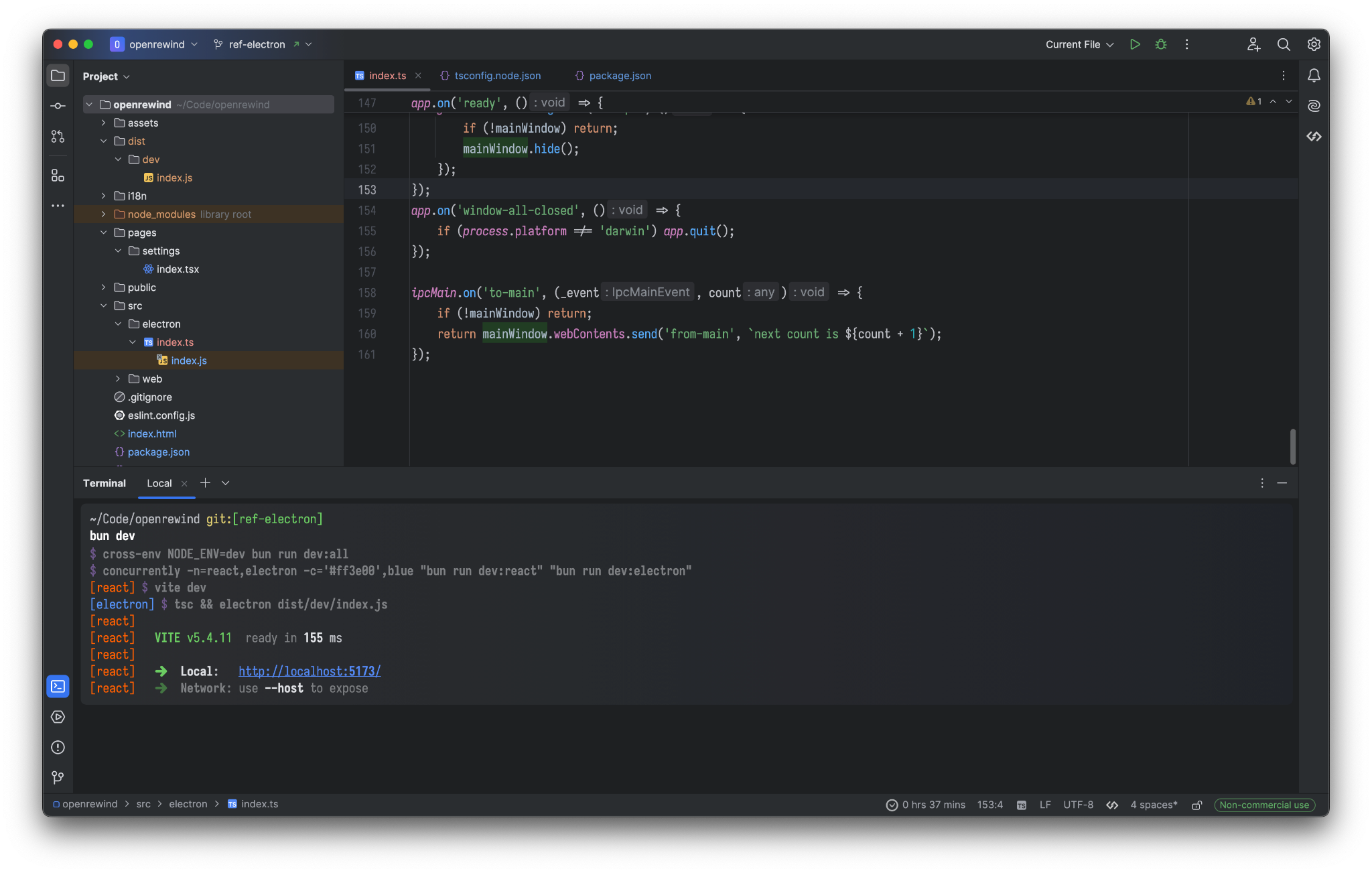Open the Commit tool window
The width and height of the screenshot is (1372, 873).
click(x=58, y=105)
